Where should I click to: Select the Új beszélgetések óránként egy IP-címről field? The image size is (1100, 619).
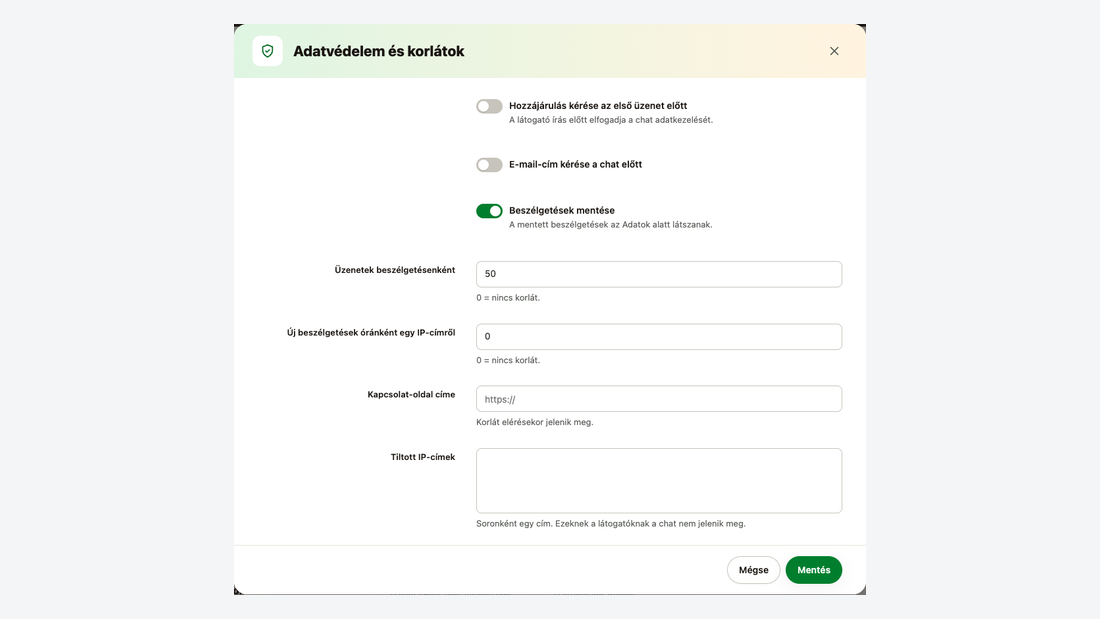coord(659,337)
